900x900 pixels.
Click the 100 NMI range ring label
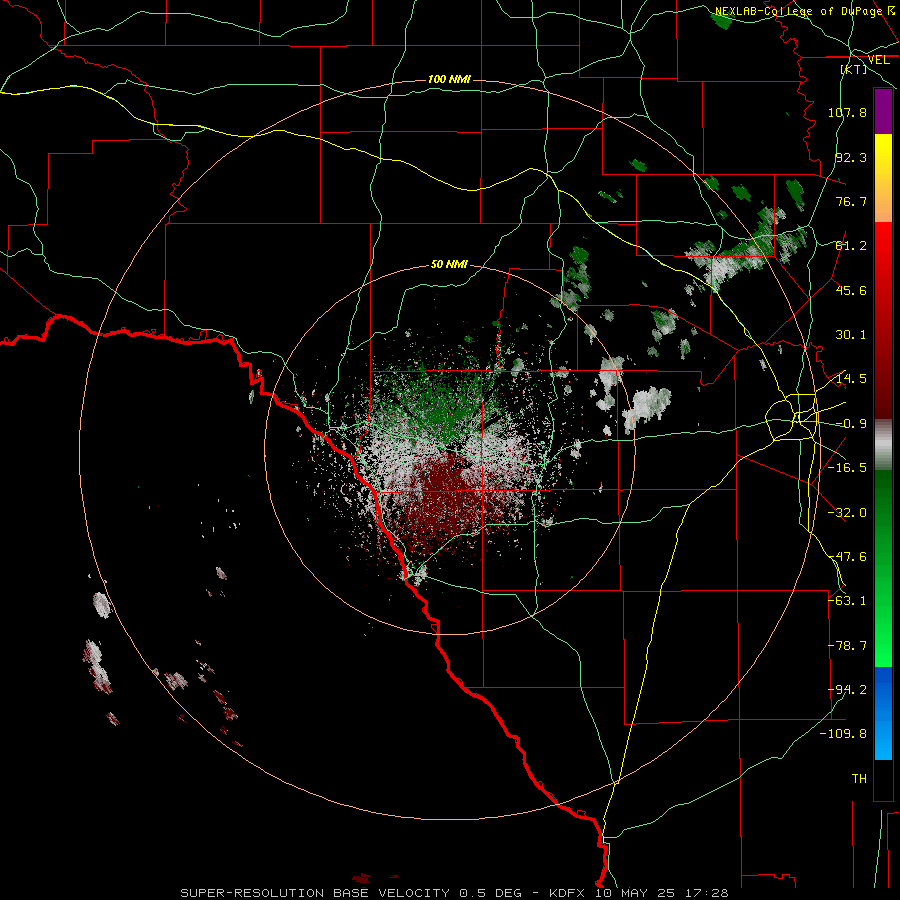[x=449, y=79]
